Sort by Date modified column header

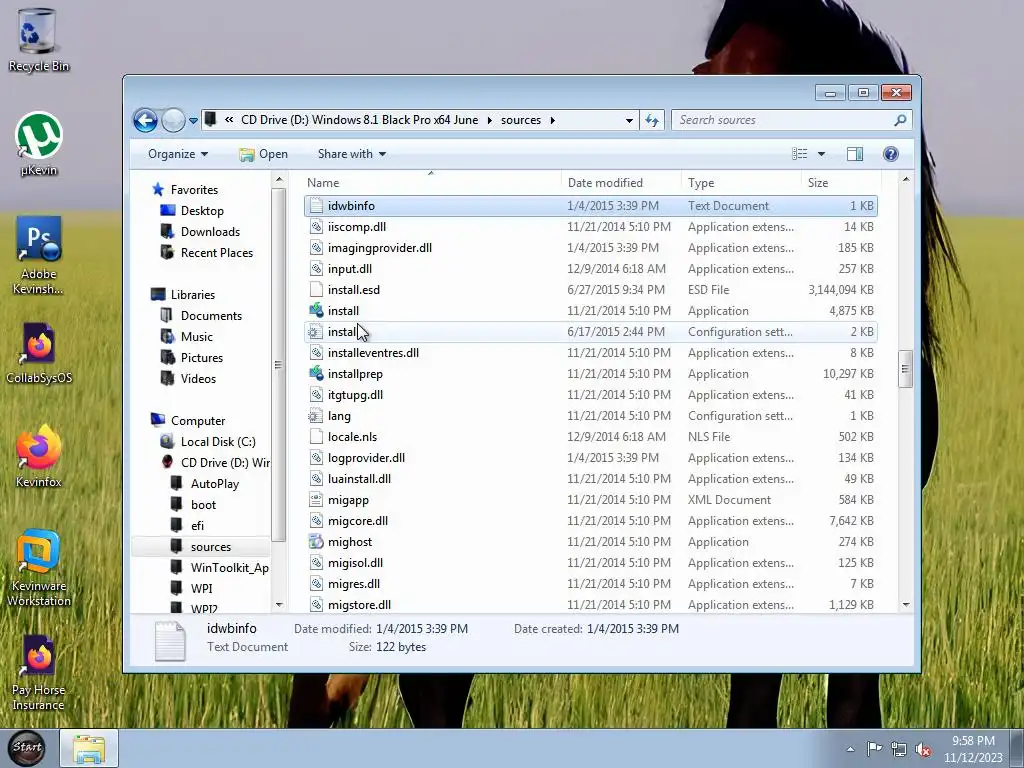tap(620, 183)
